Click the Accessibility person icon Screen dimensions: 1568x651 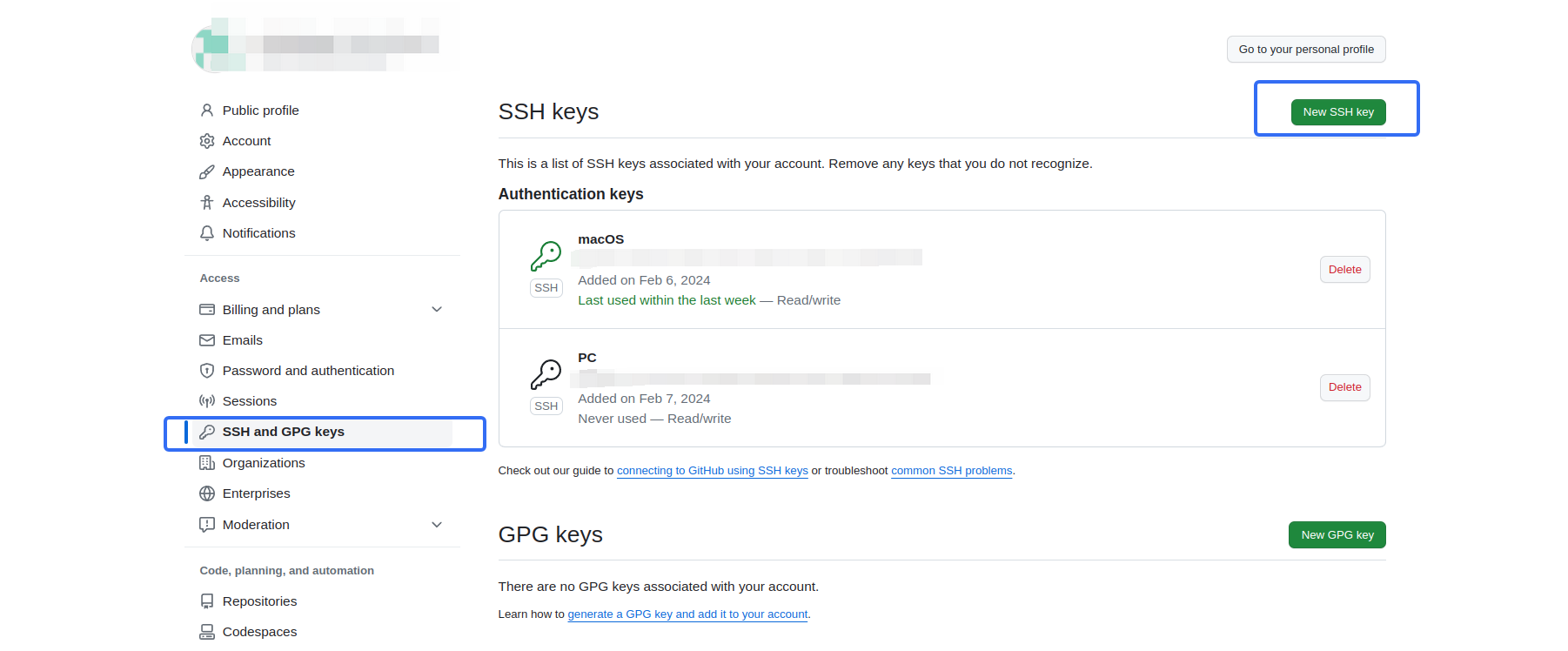(x=206, y=202)
